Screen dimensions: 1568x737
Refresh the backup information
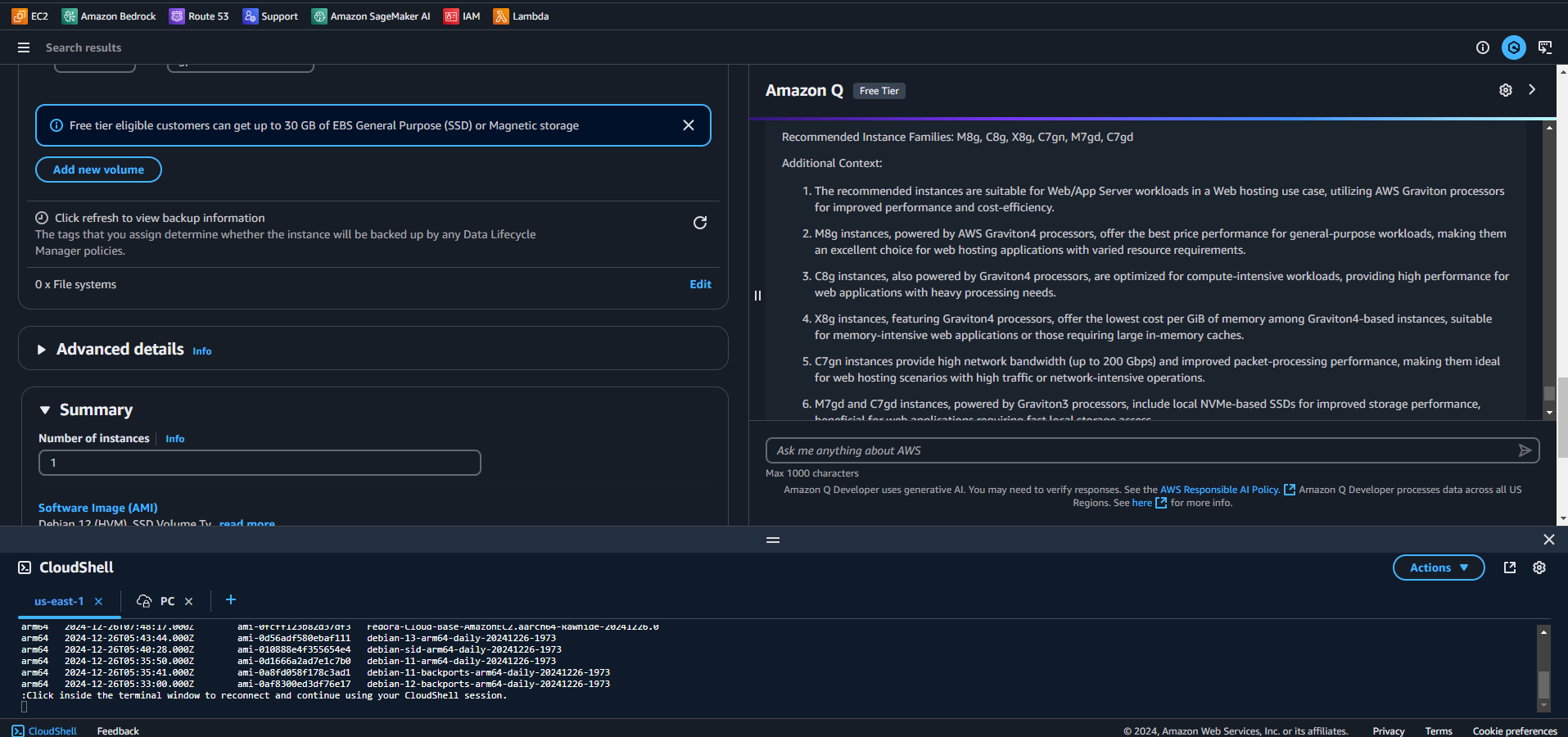coord(700,223)
